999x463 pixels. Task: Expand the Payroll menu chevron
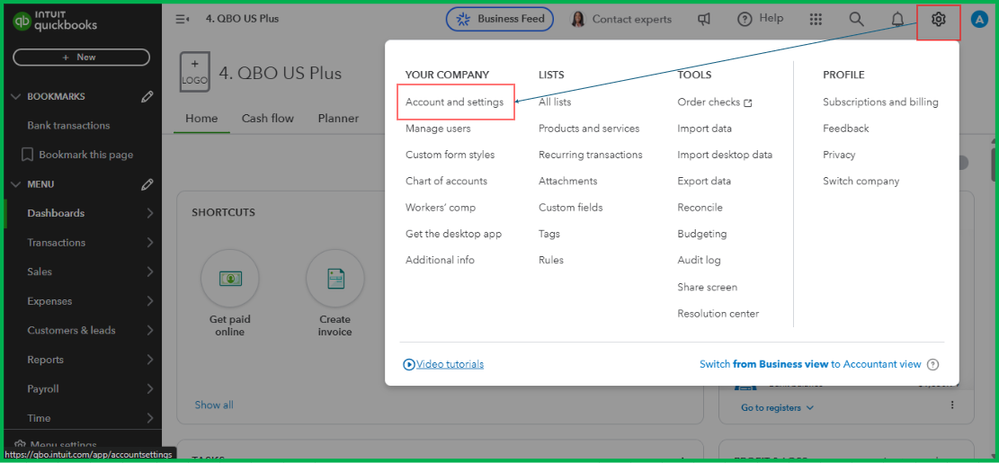pyautogui.click(x=150, y=389)
